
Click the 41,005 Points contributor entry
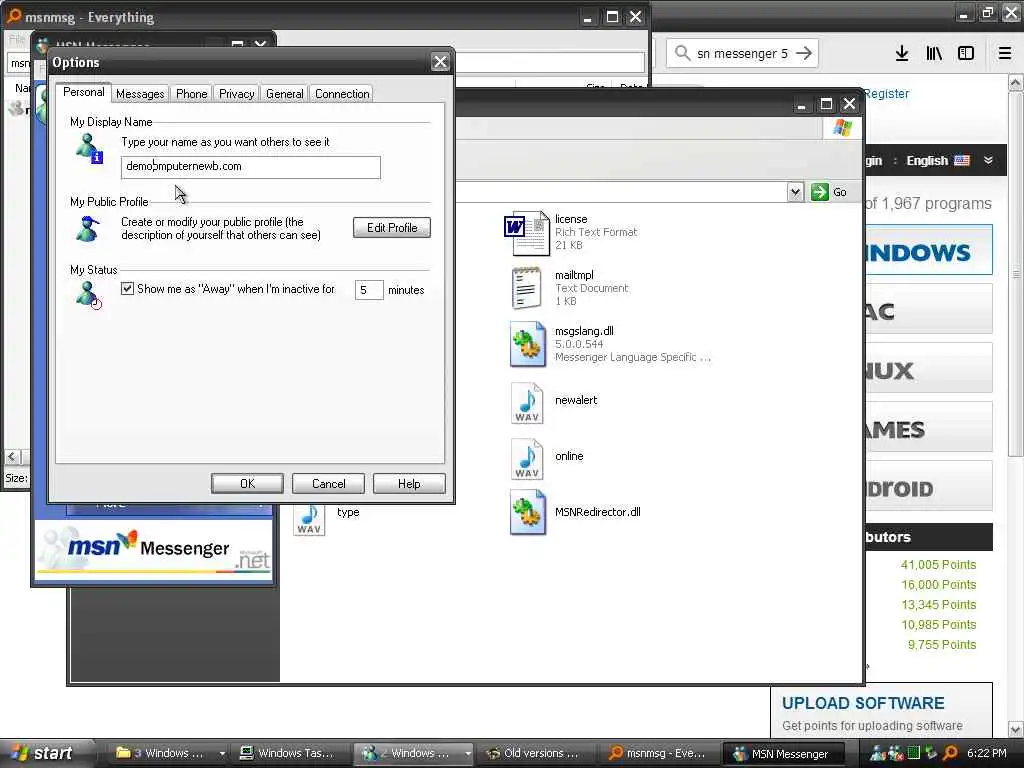coord(938,564)
